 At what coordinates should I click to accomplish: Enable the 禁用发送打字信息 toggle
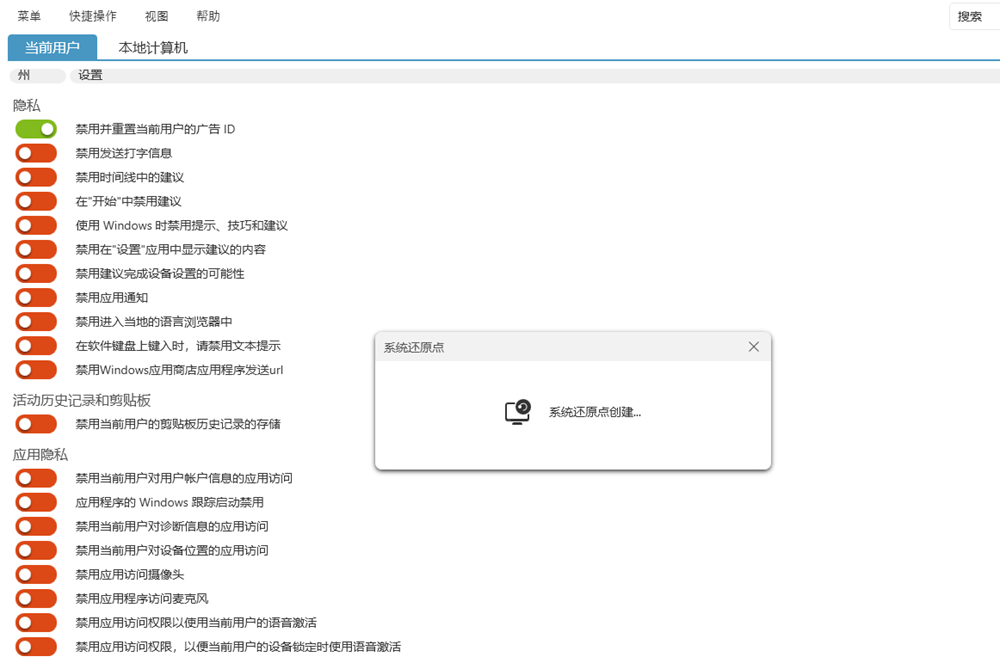click(x=36, y=153)
